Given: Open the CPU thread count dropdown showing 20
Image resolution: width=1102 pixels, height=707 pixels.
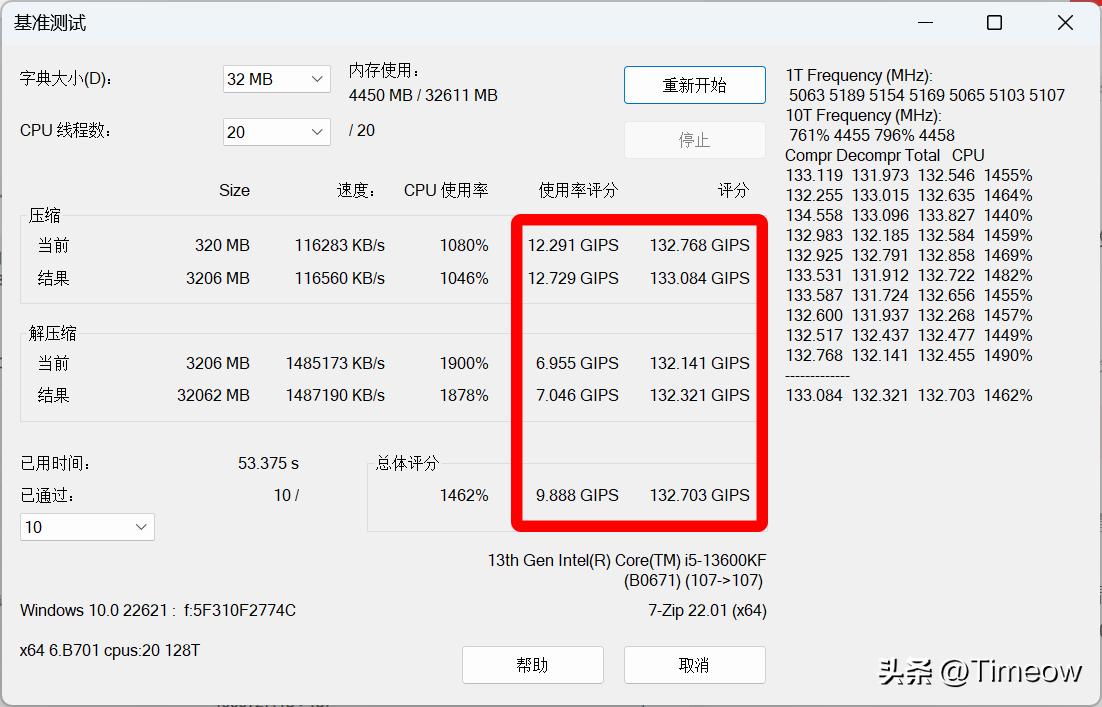Looking at the screenshot, I should click(276, 131).
